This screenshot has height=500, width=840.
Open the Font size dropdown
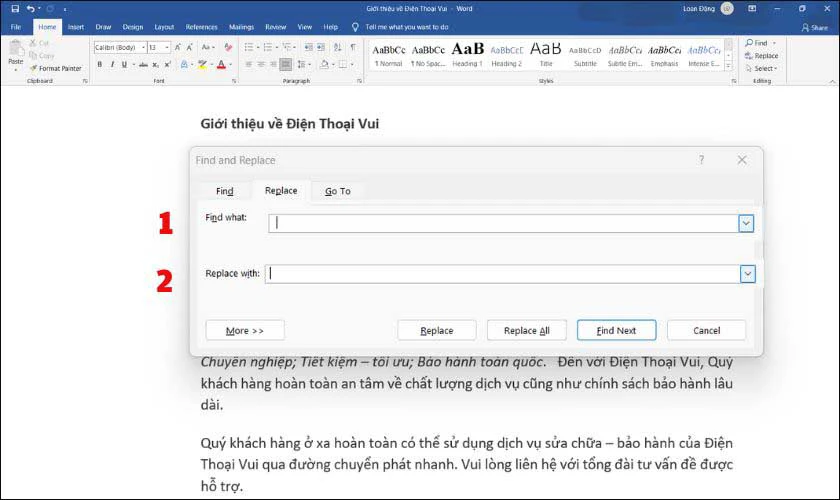pos(167,47)
